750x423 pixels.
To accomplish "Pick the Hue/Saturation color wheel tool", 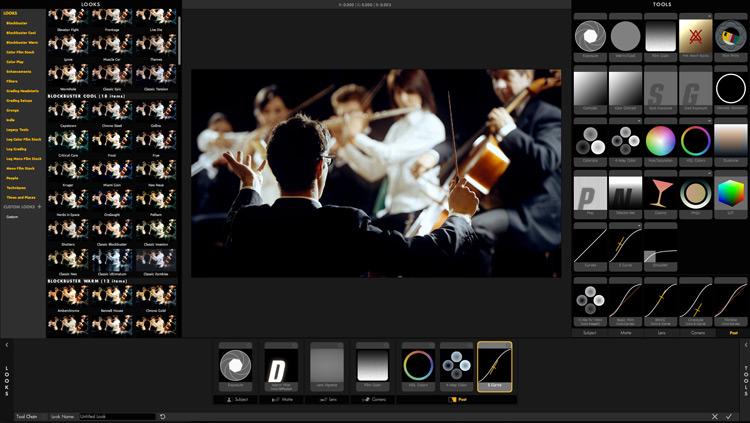I will (661, 142).
